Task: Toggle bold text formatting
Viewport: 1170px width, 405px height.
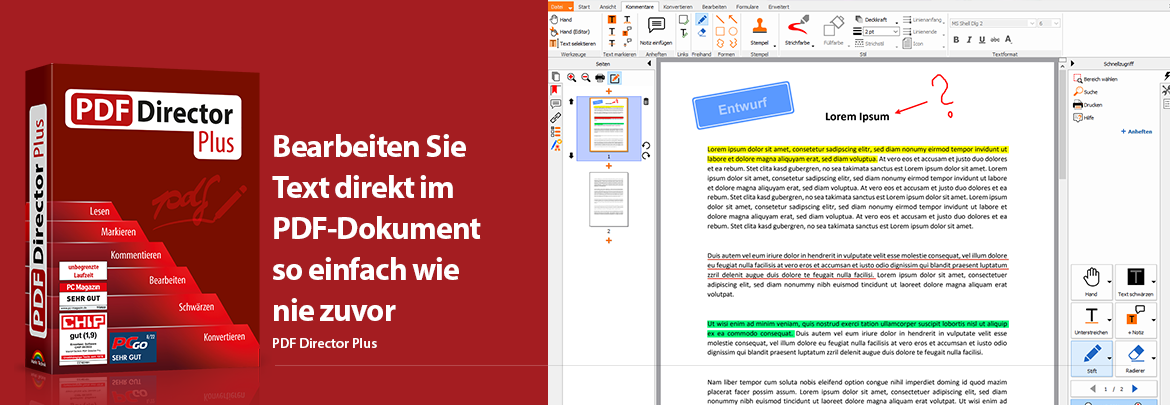Action: (x=956, y=40)
